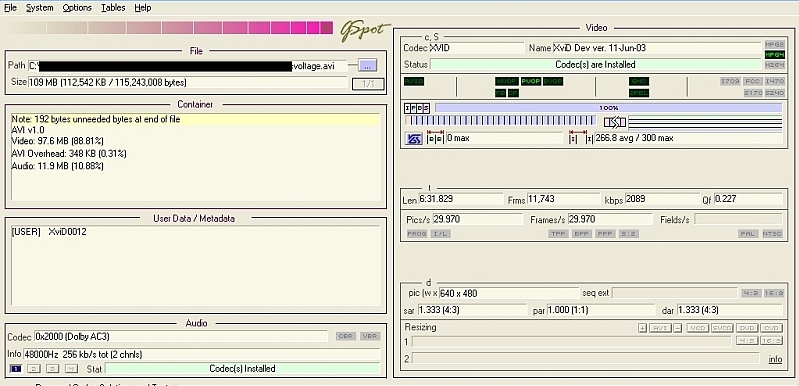Click the Len 6:31.829 field
799x386 pixels.
[x=460, y=199]
